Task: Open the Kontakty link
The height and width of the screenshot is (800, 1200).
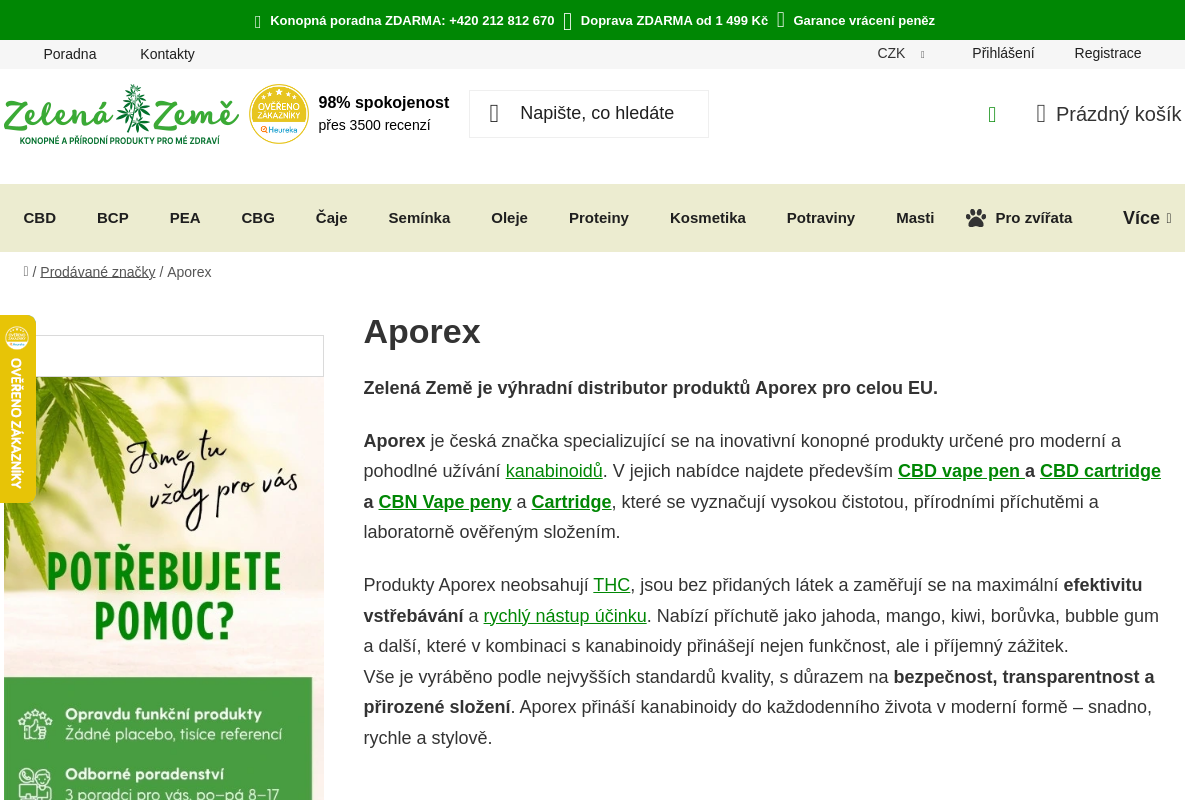Action: click(167, 54)
